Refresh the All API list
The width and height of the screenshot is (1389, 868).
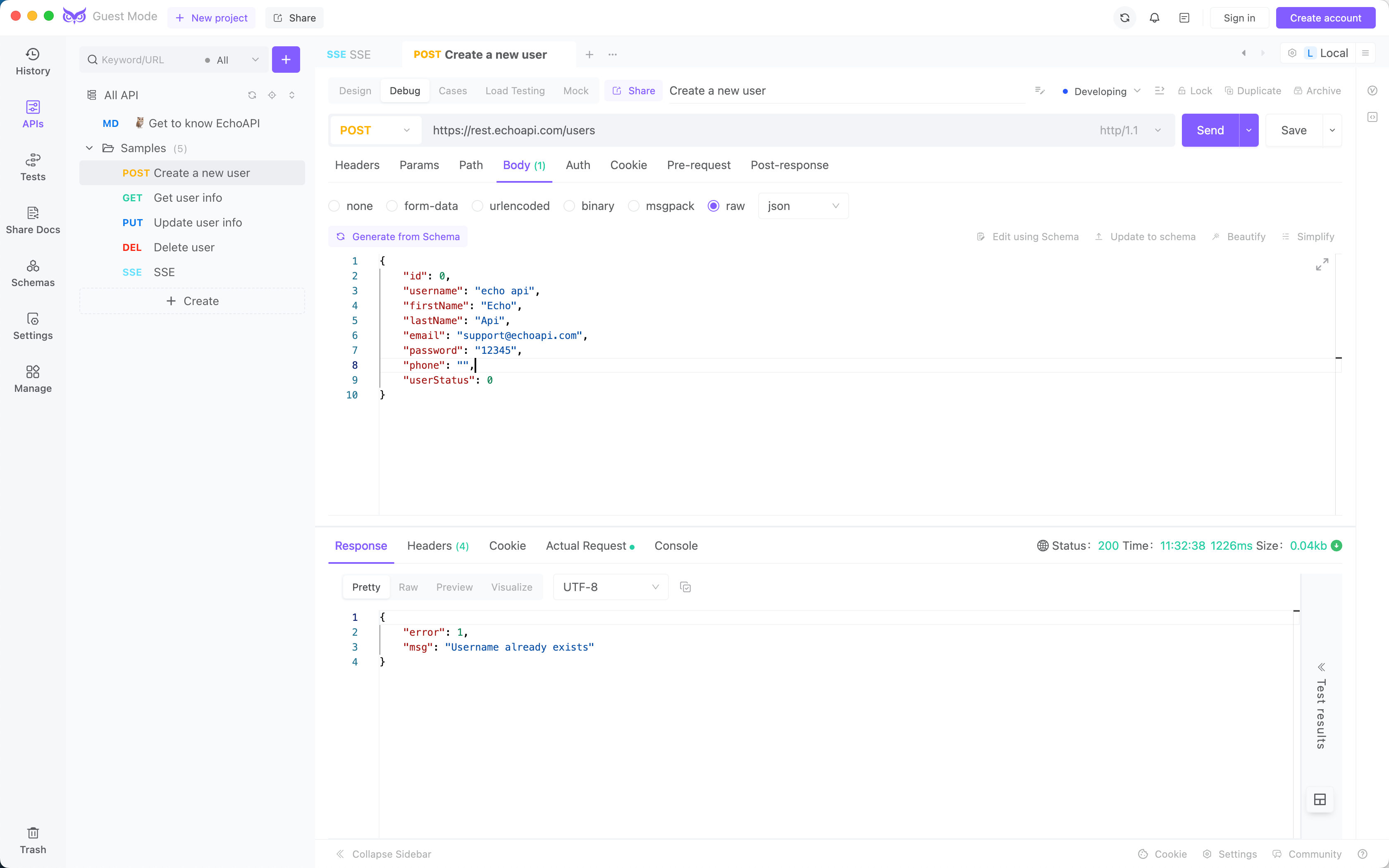pyautogui.click(x=252, y=95)
